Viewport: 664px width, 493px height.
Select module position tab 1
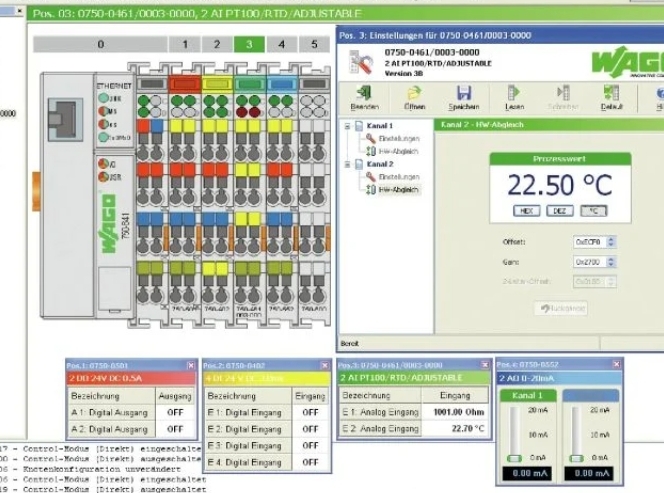tap(183, 44)
